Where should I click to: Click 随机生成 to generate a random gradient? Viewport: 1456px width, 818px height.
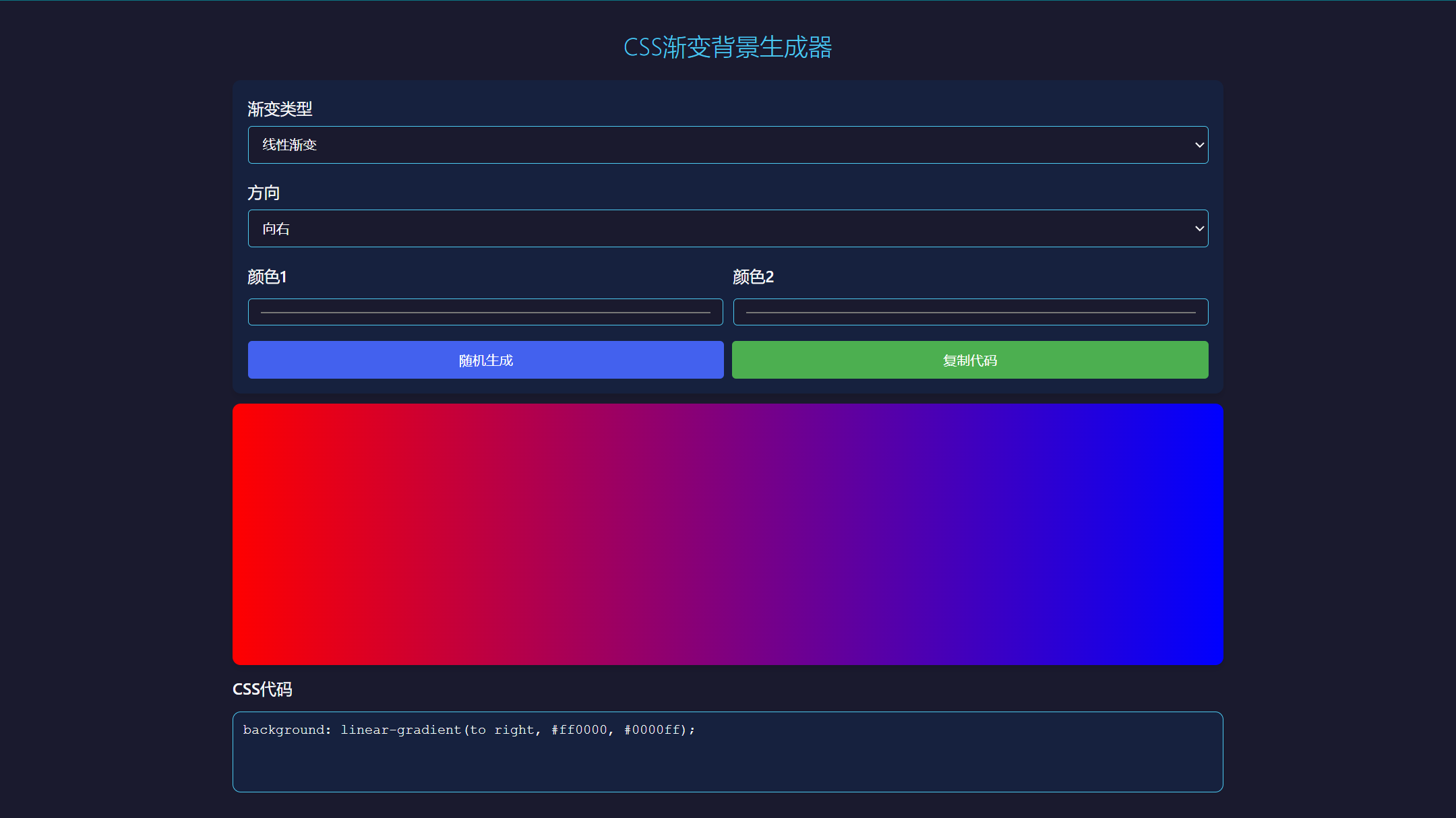click(x=485, y=360)
